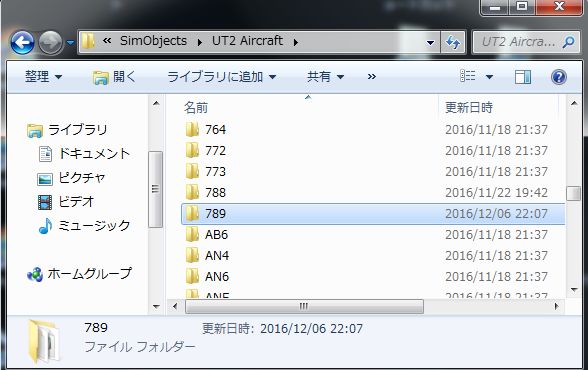The image size is (588, 370).
Task: Click the file list vertical scrollbar thumb
Action: tap(574, 193)
